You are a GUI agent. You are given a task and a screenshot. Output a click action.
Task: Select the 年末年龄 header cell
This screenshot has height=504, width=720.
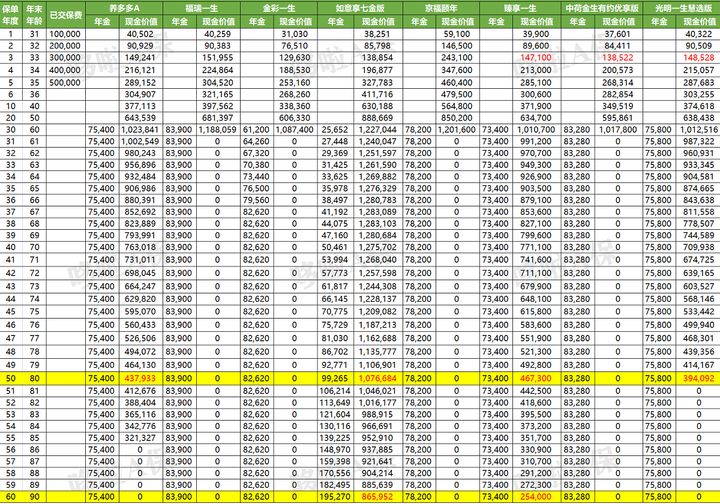[x=34, y=15]
